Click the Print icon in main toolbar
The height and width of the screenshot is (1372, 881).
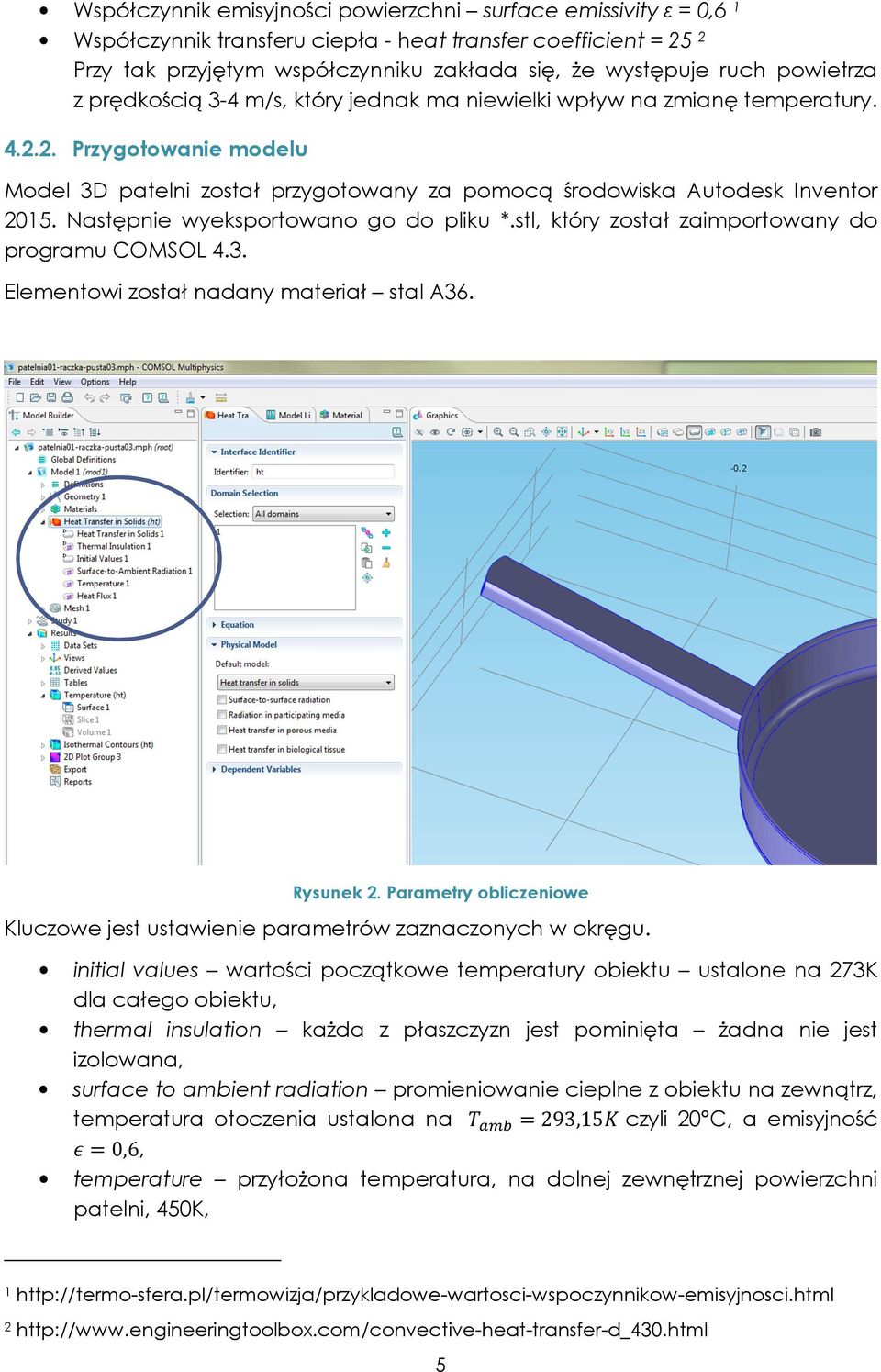click(x=67, y=397)
